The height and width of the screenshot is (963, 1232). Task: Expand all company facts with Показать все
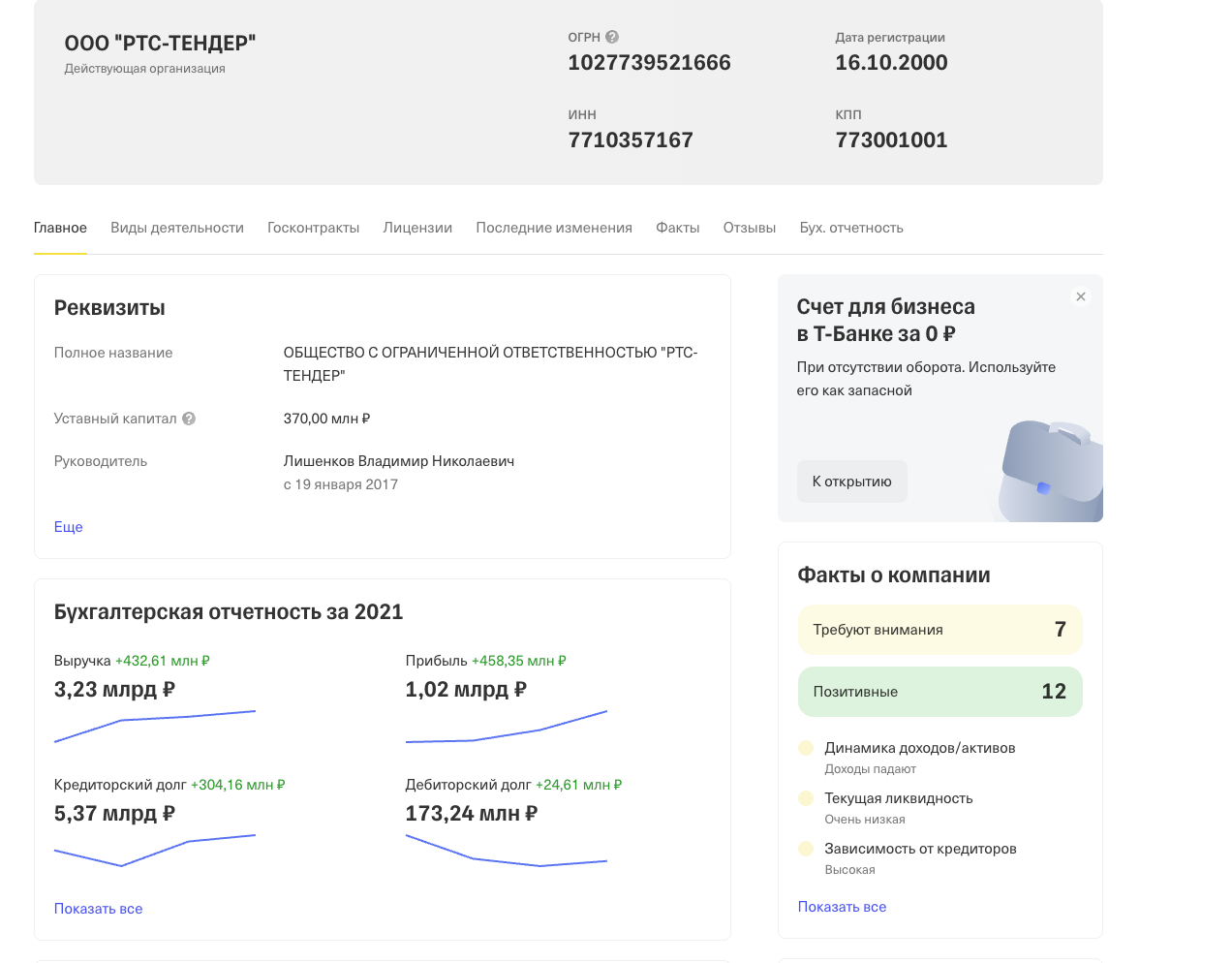click(843, 907)
